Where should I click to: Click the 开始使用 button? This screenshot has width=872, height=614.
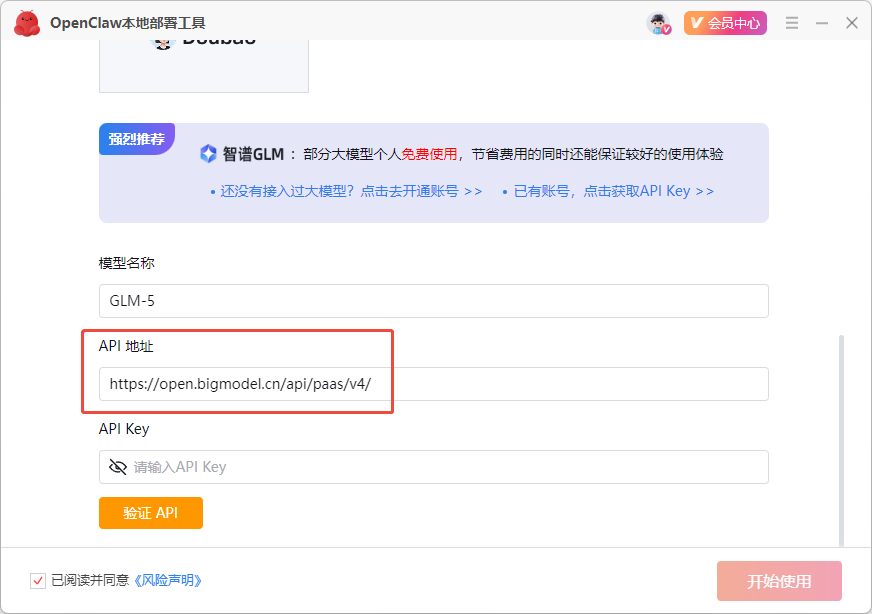[x=779, y=580]
